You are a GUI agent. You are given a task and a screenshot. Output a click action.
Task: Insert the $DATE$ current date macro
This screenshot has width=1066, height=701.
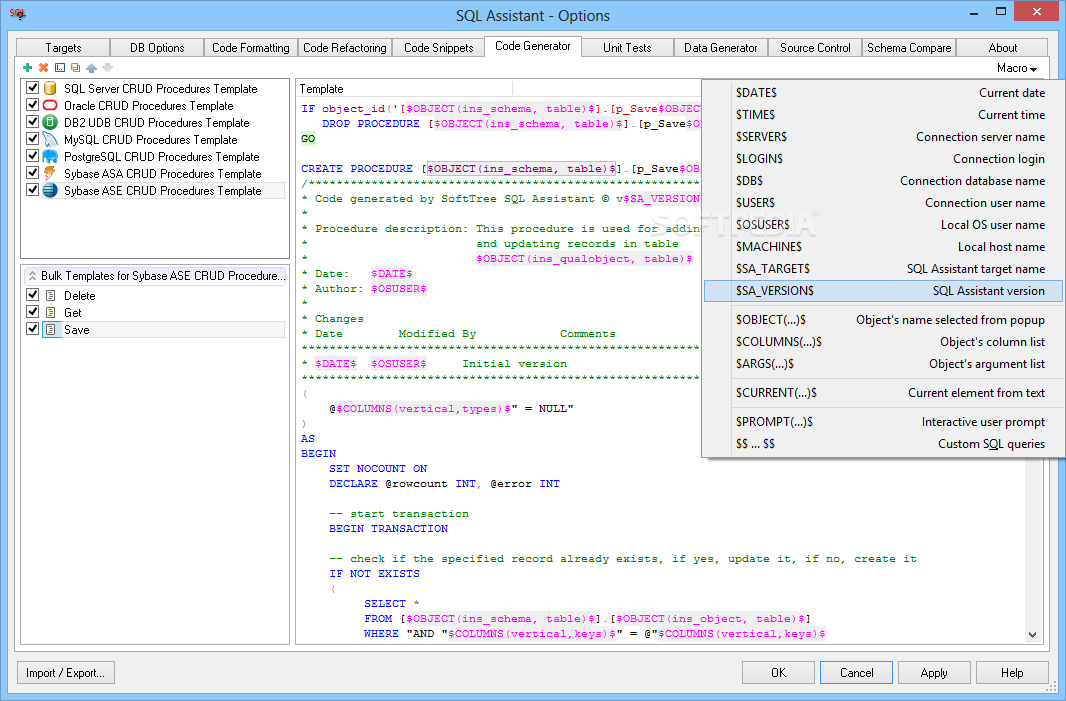pyautogui.click(x=883, y=92)
